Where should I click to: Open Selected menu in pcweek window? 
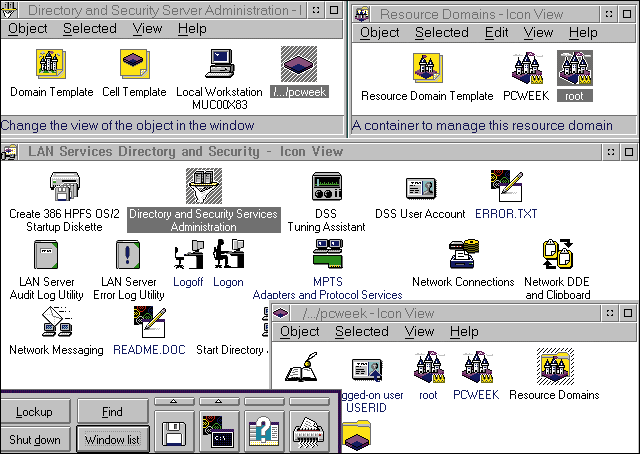point(362,332)
